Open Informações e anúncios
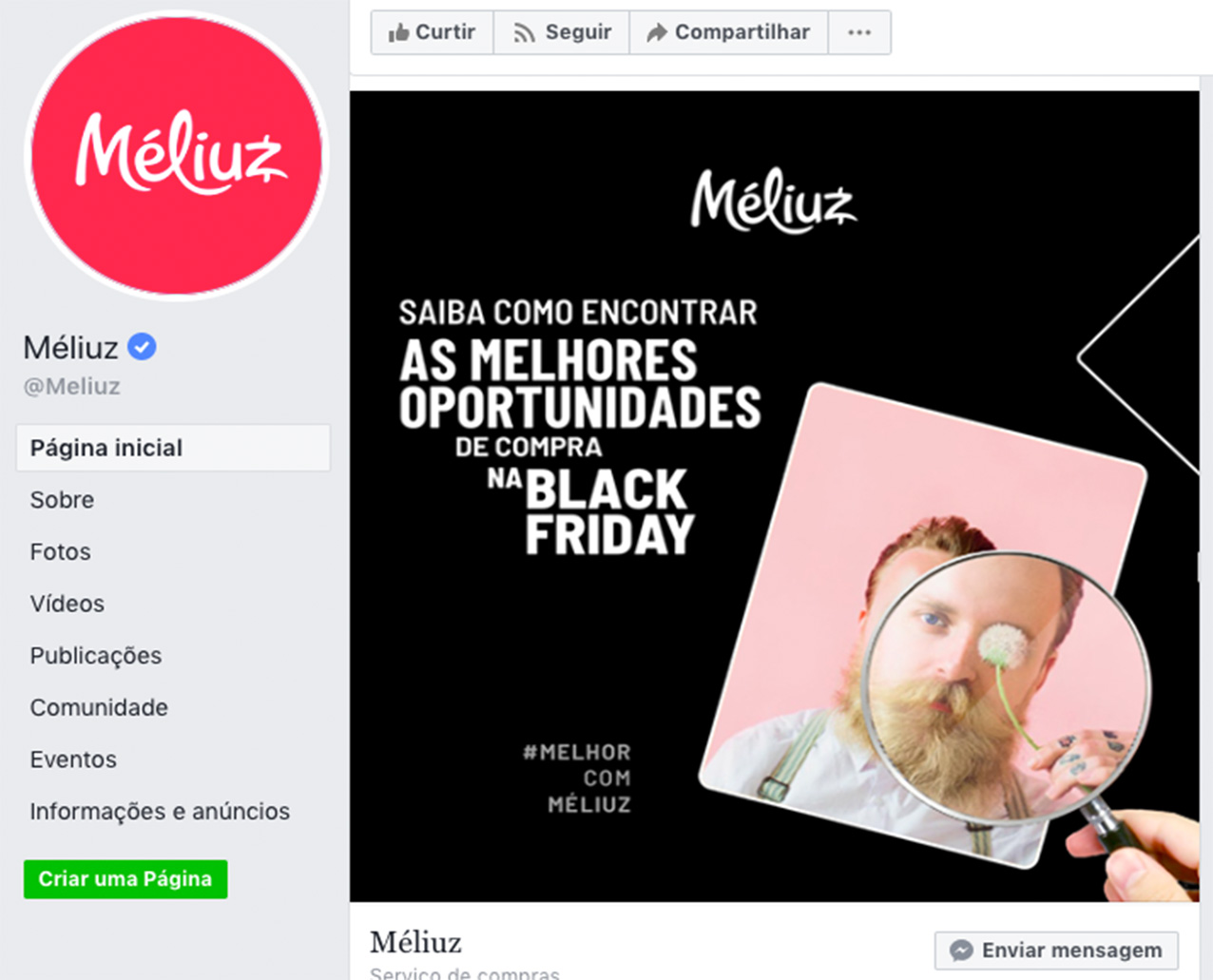The width and height of the screenshot is (1213, 980). coord(160,811)
